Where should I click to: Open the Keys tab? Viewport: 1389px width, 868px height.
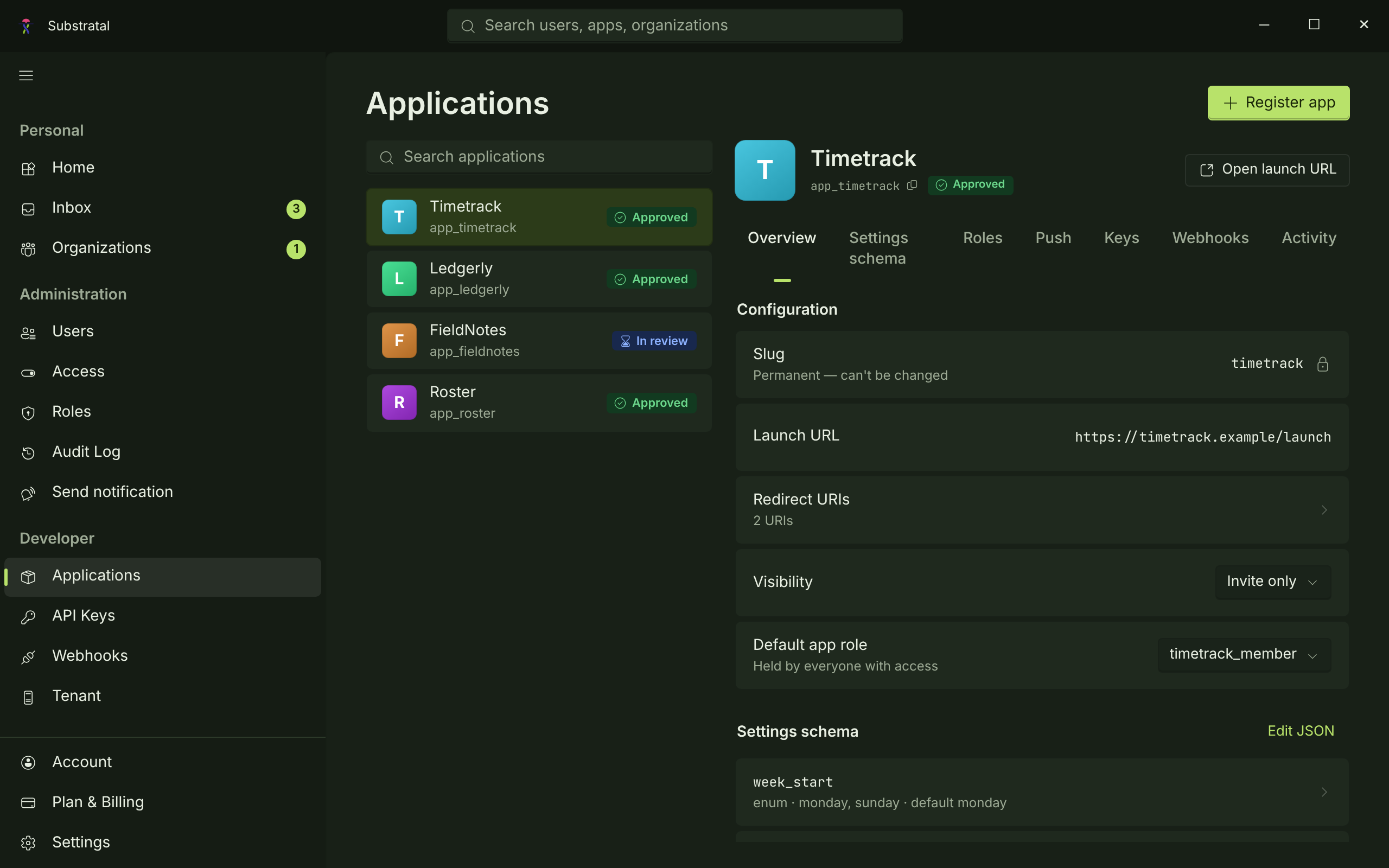[1122, 238]
